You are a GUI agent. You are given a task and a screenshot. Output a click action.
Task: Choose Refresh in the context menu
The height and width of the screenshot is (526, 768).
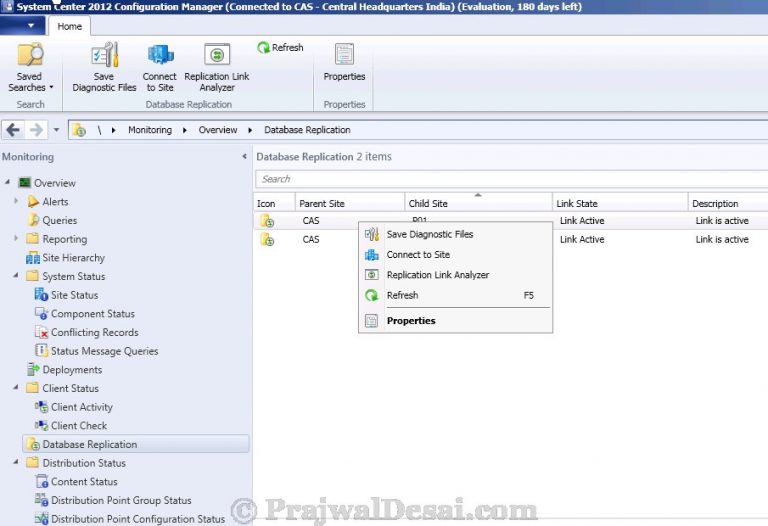pos(456,295)
